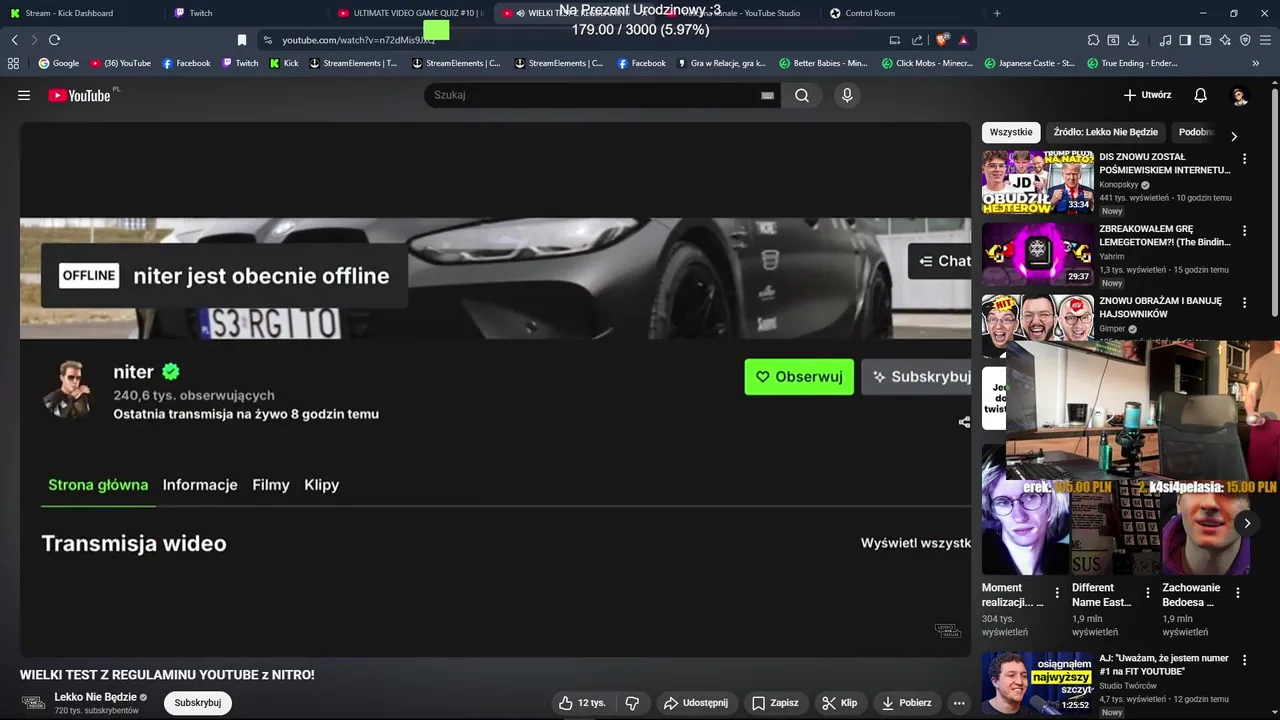
Task: Open options for AJ Uważam video
Action: click(x=1244, y=661)
